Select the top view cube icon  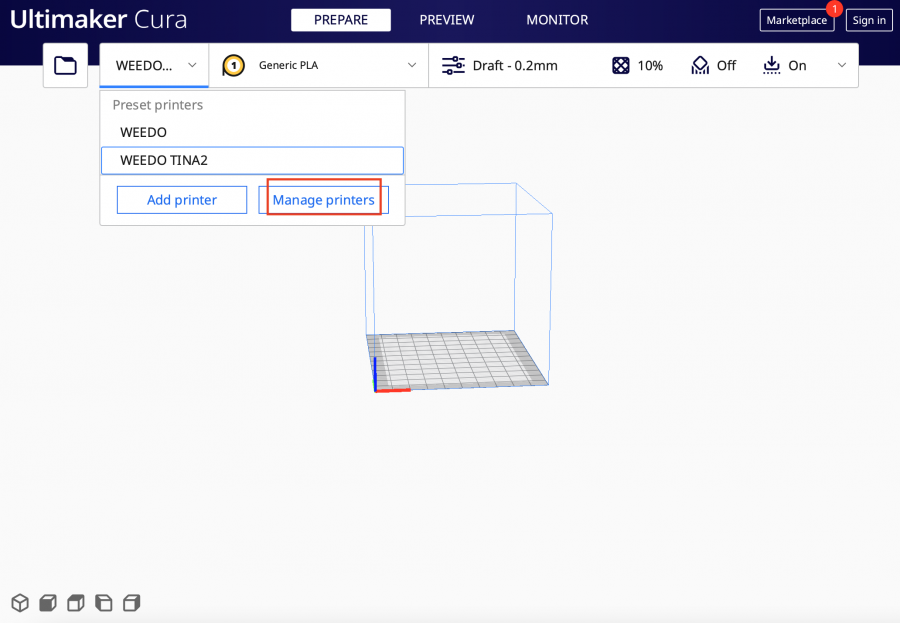pyautogui.click(x=76, y=603)
